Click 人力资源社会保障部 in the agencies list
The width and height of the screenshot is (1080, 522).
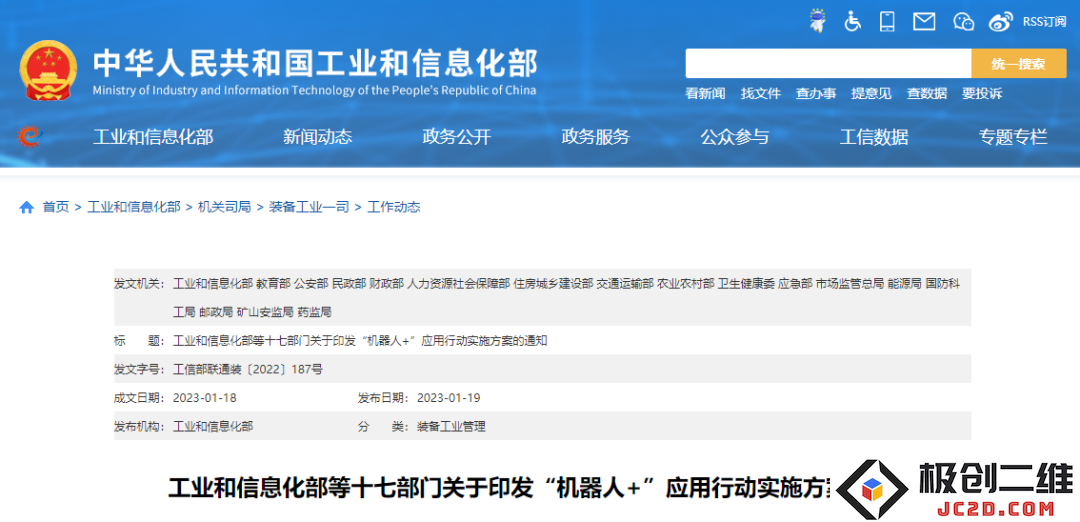tap(459, 284)
